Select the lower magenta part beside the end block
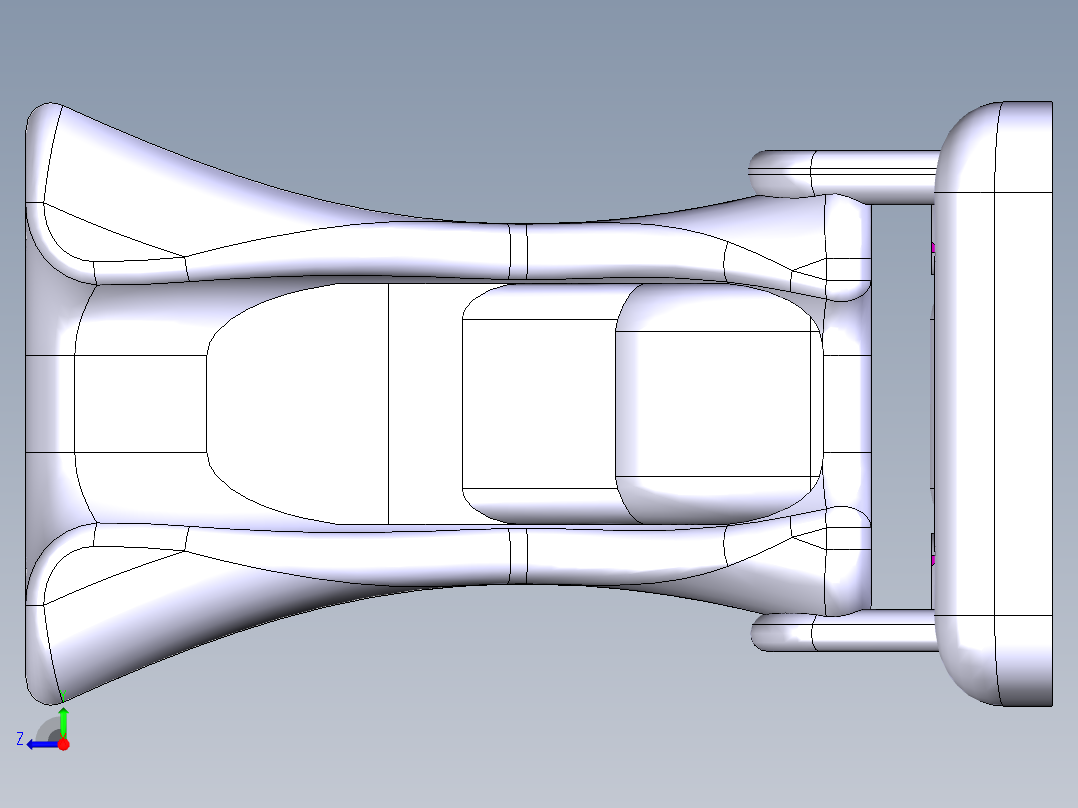Screen dimensions: 1078x808 pyautogui.click(x=933, y=560)
